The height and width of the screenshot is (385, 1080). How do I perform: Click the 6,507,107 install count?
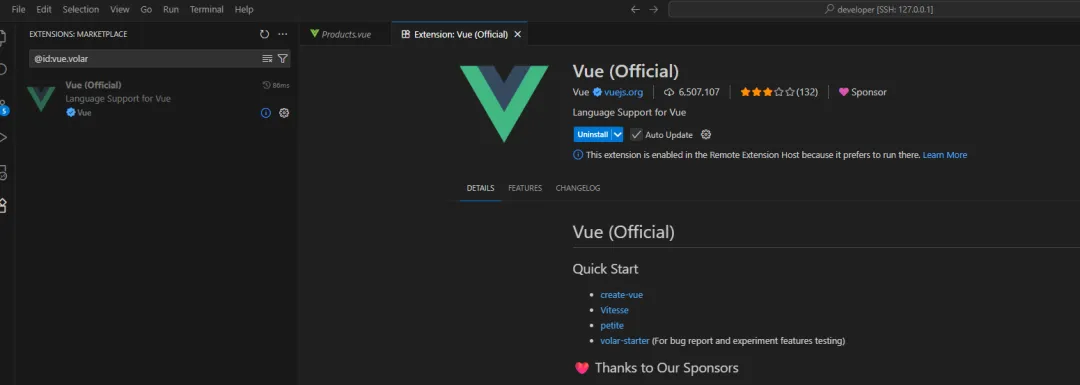click(692, 92)
